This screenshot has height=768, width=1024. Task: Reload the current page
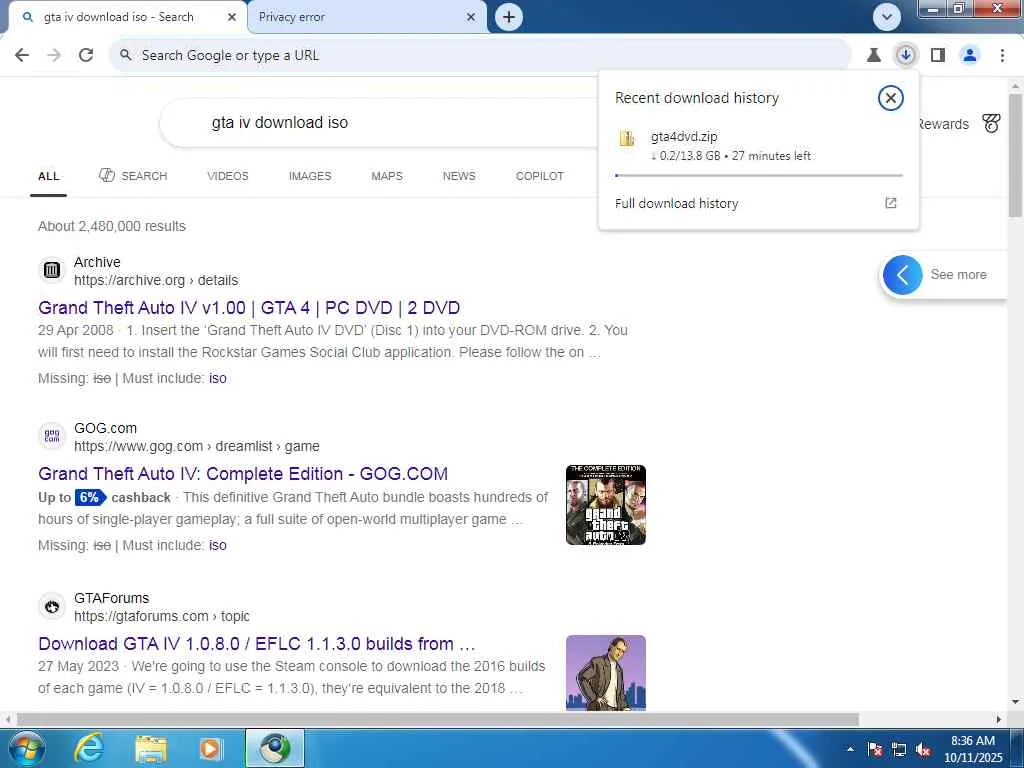point(86,55)
